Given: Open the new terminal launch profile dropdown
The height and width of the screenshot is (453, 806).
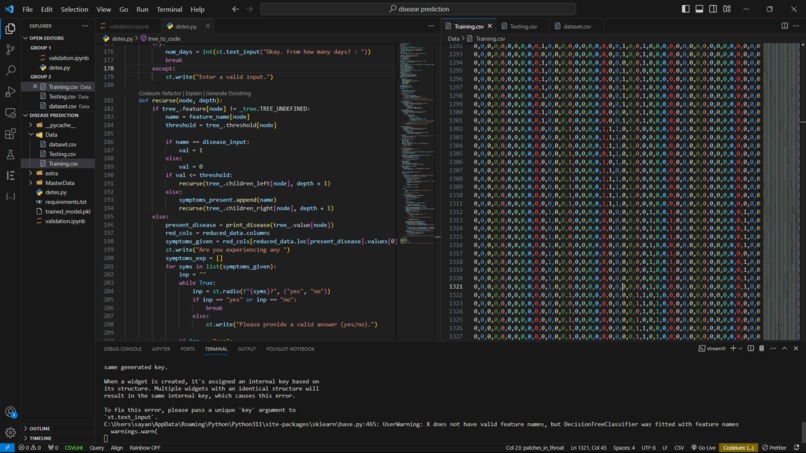Looking at the screenshot, I should point(740,349).
